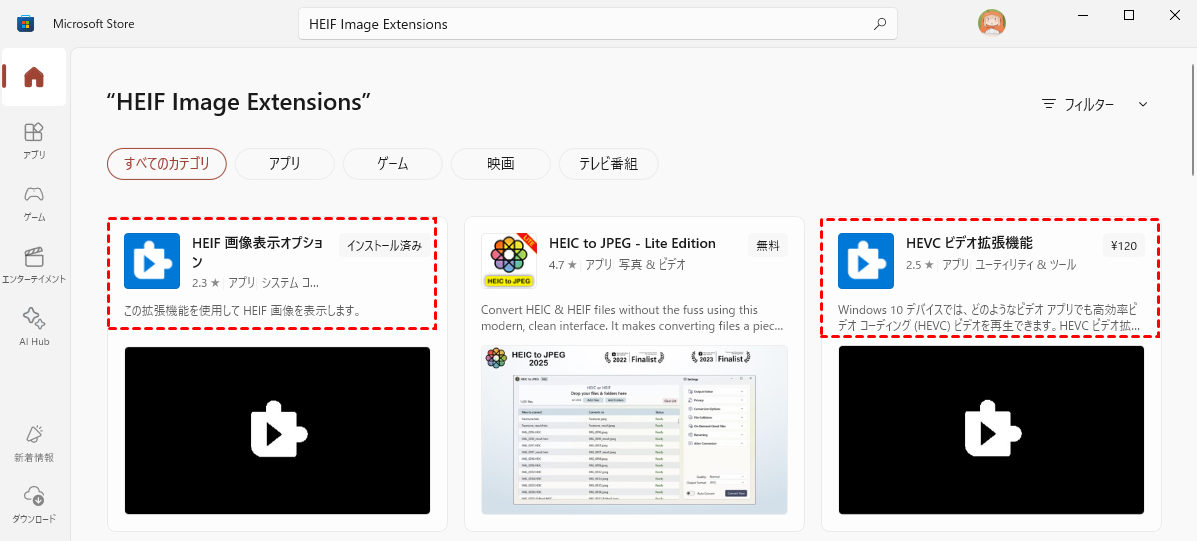The width and height of the screenshot is (1197, 541).
Task: Click the フィルター lines icon
Action: pyautogui.click(x=1050, y=105)
